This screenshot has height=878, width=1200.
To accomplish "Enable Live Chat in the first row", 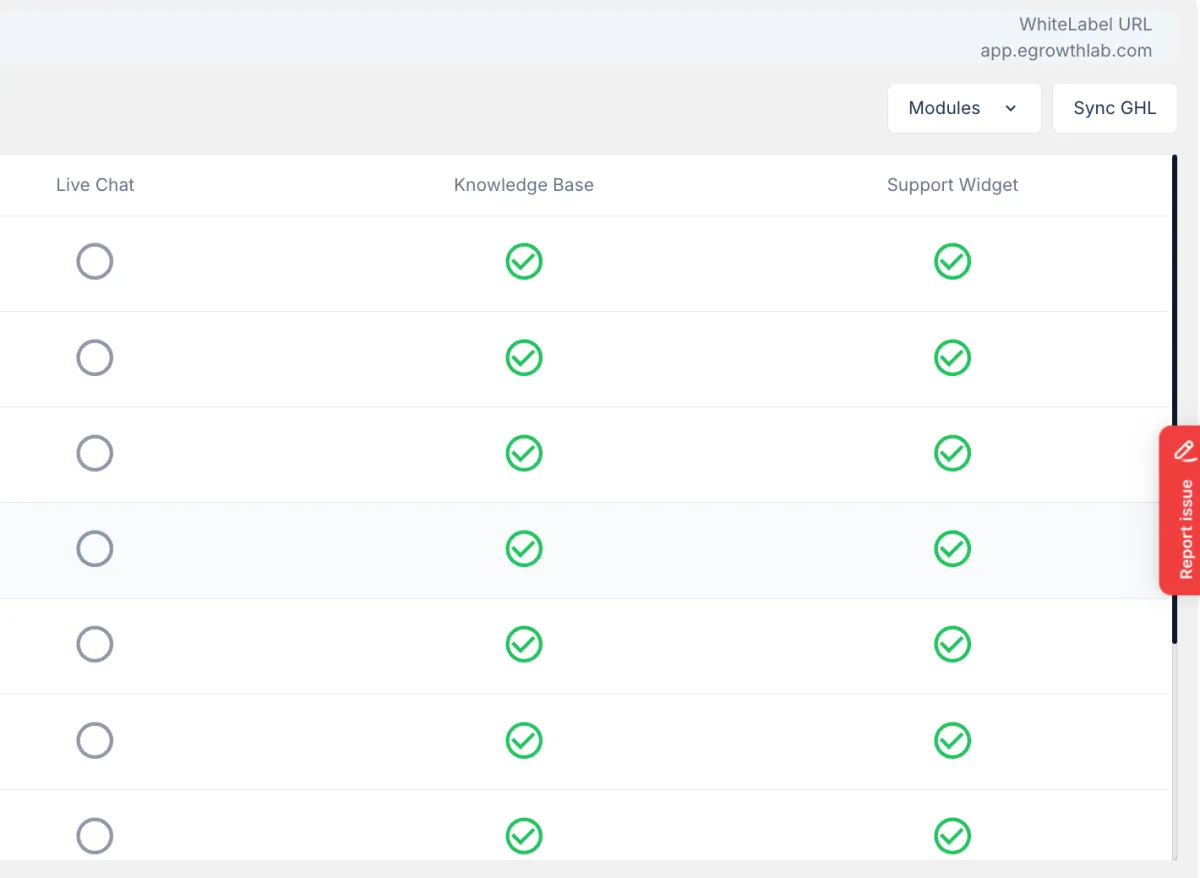I will coord(95,262).
